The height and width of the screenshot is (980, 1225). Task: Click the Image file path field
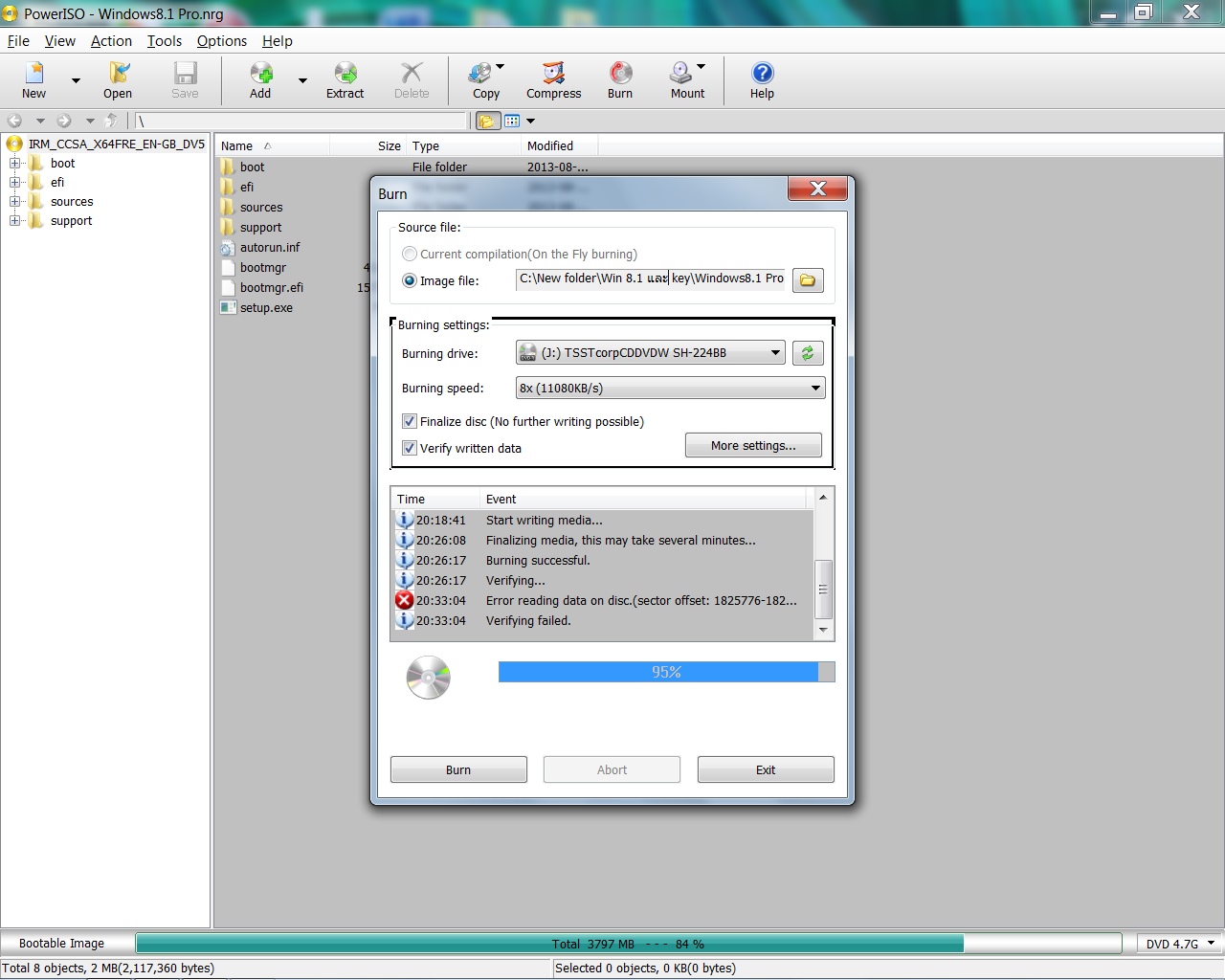[650, 278]
